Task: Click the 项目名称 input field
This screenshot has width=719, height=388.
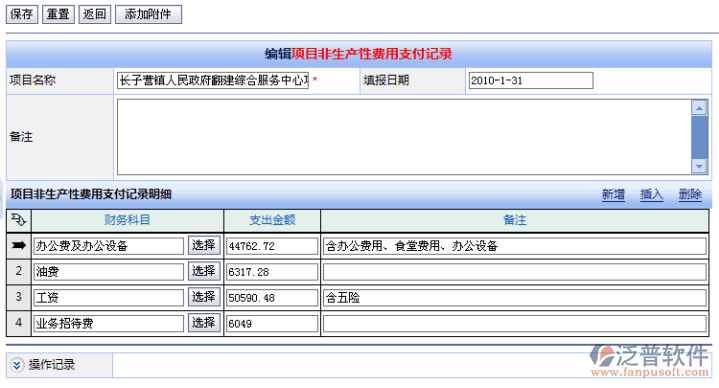Action: pyautogui.click(x=213, y=81)
